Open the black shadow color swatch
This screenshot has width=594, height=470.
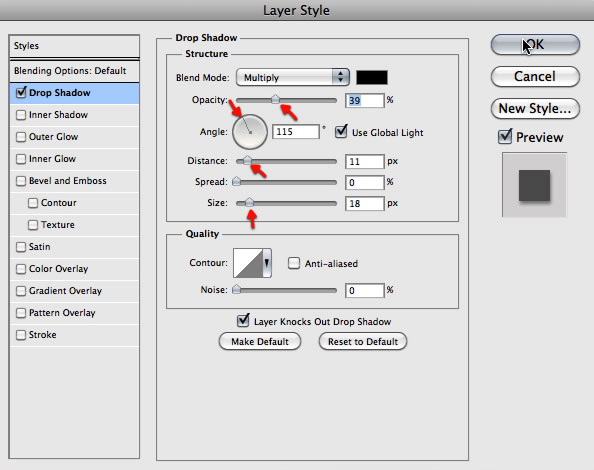(x=372, y=77)
